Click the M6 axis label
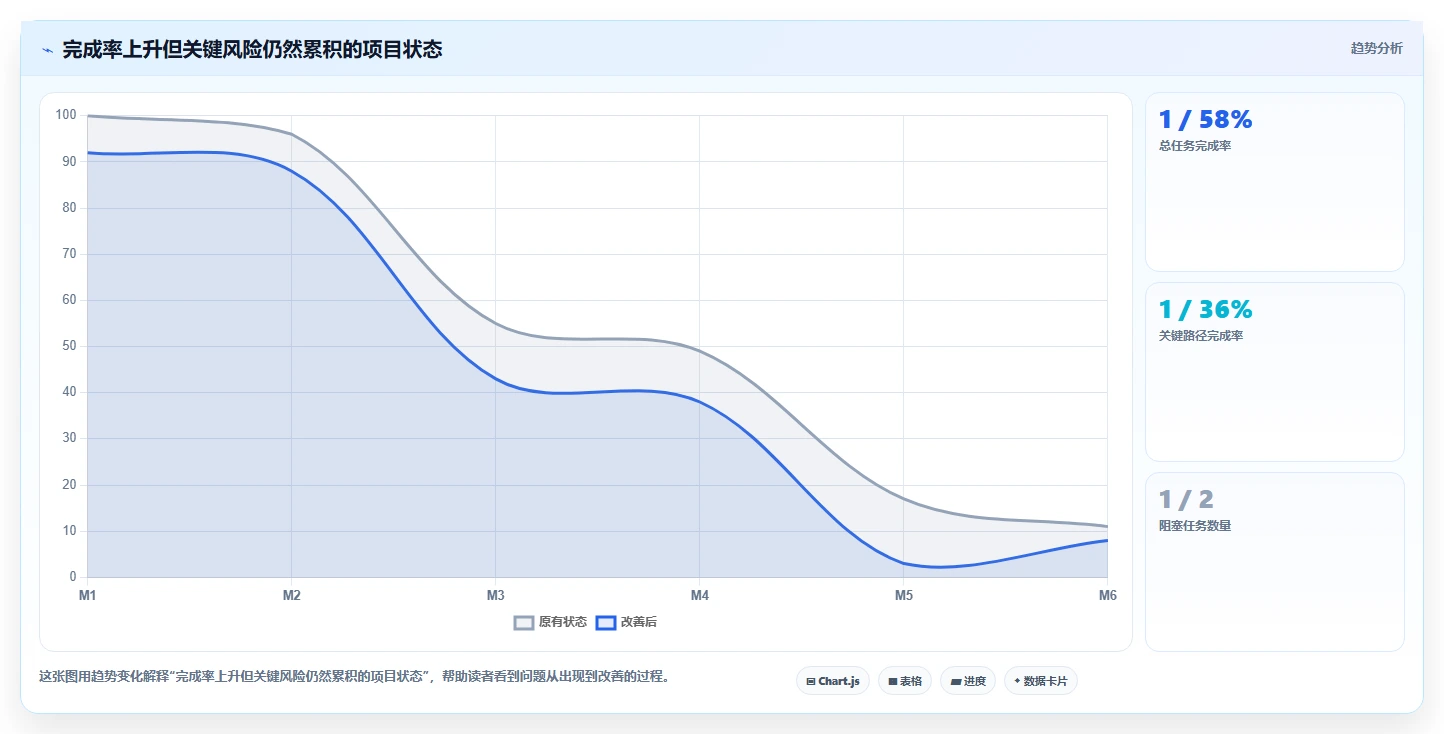 pos(1108,596)
